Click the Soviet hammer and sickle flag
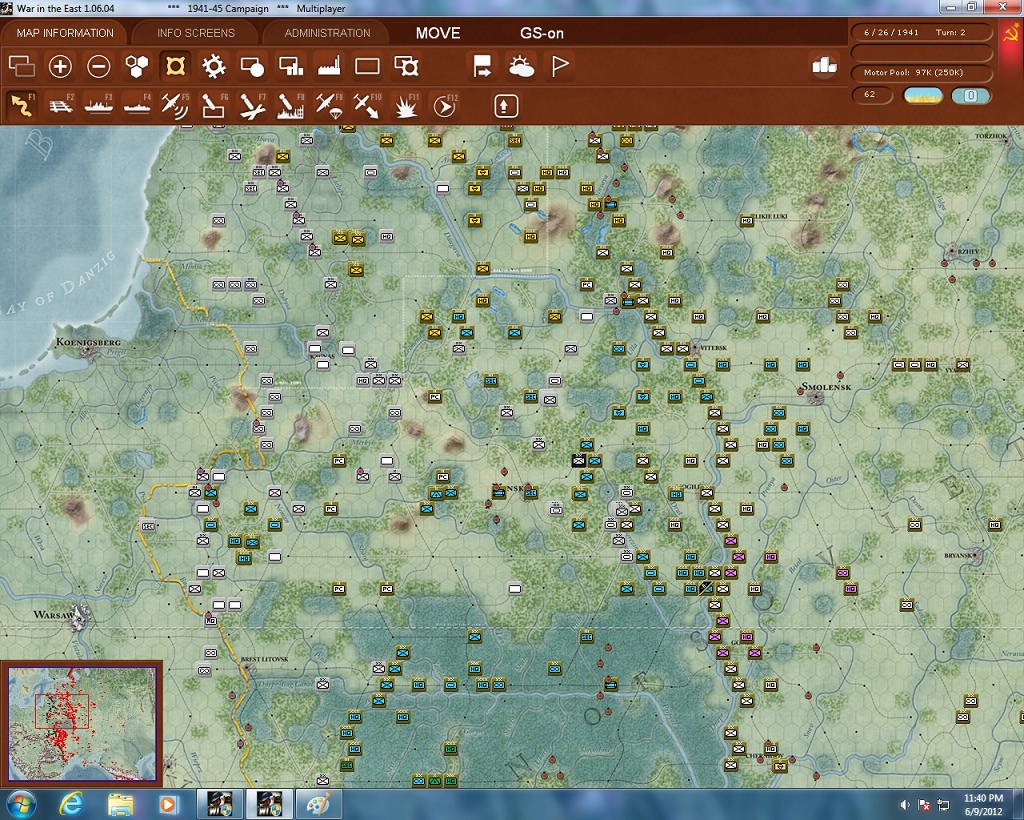Screen dimensions: 1024x820 (1010, 32)
